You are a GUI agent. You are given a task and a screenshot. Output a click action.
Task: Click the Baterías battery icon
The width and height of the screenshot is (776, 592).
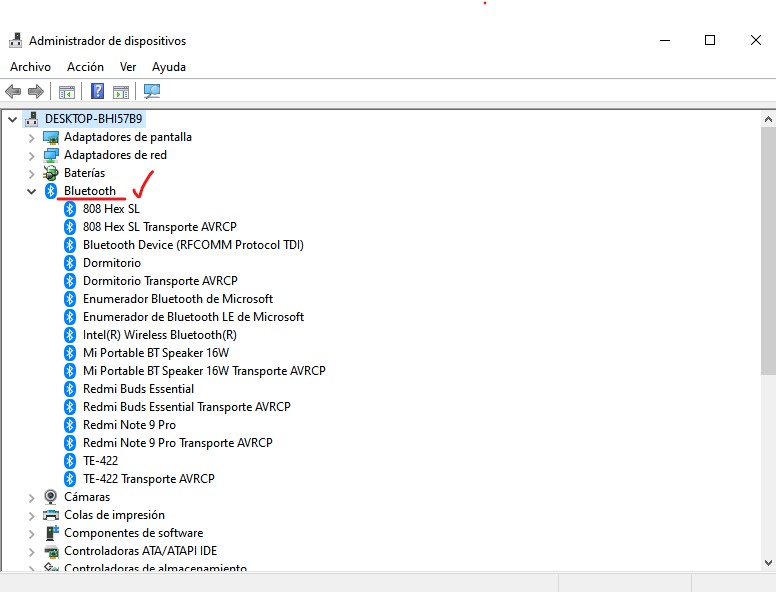pos(50,173)
